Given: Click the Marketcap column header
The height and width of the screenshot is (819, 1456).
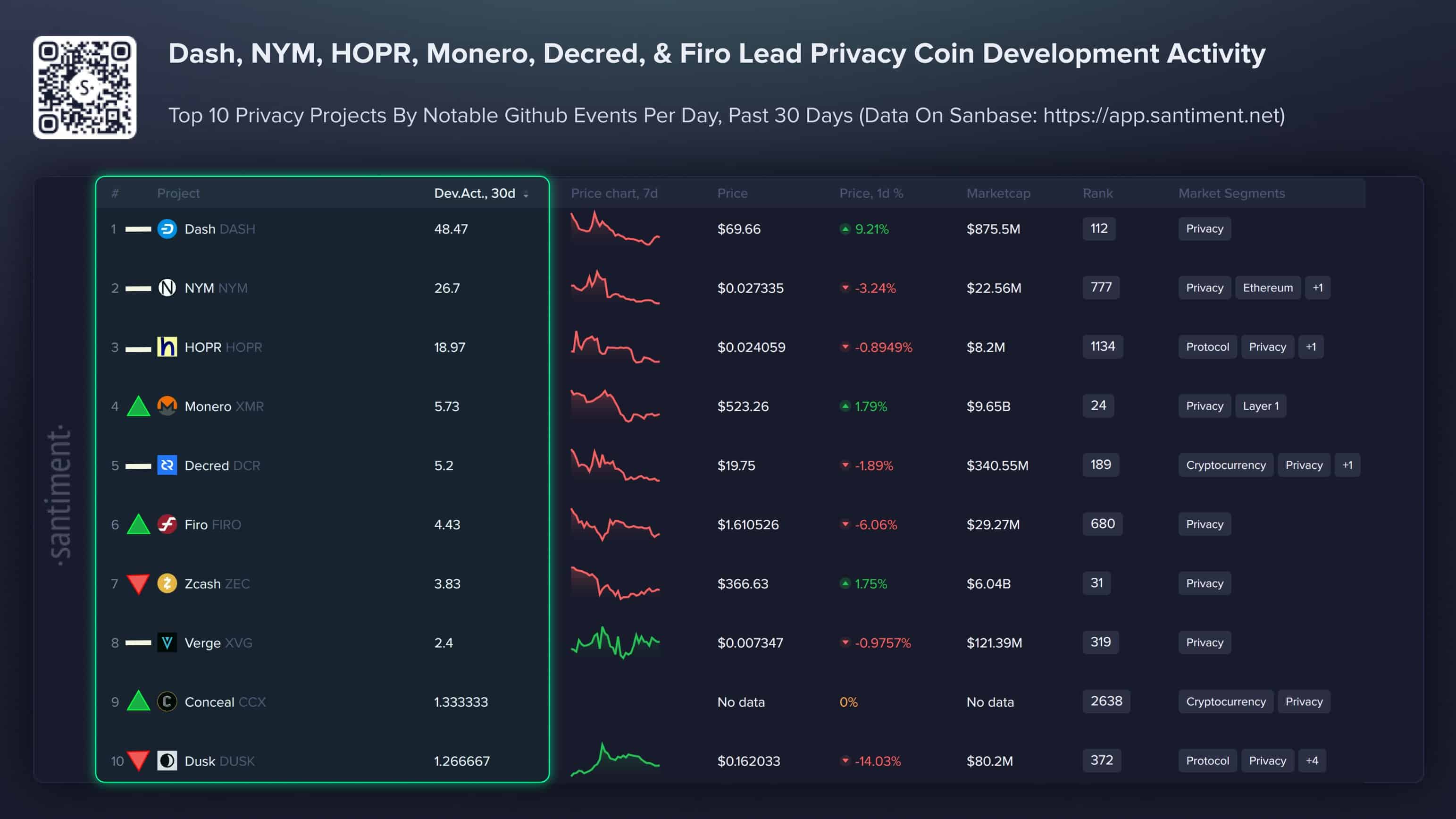Looking at the screenshot, I should (998, 194).
